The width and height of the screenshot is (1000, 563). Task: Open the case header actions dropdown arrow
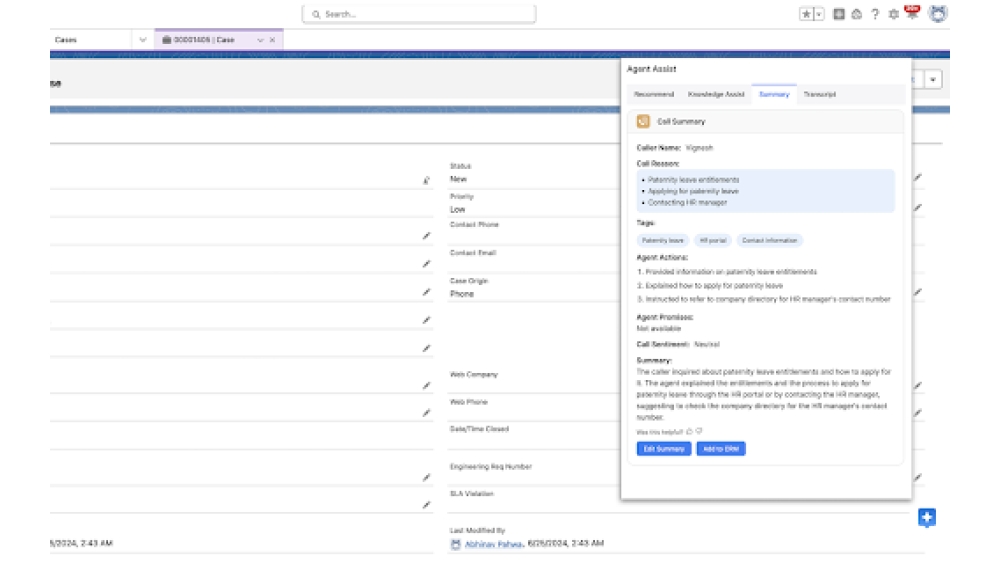(x=933, y=80)
